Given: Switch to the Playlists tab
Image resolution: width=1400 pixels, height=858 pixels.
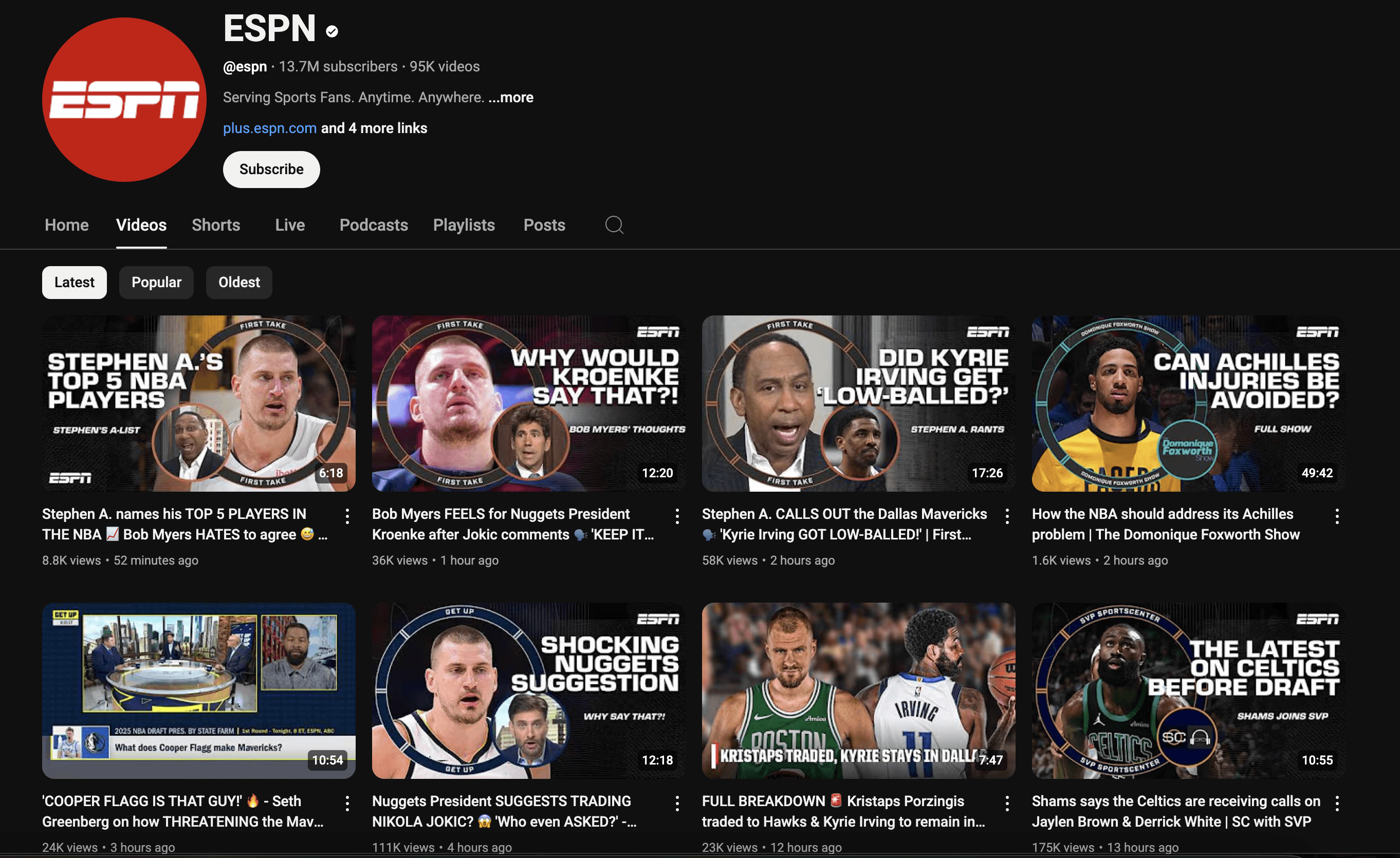Looking at the screenshot, I should click(x=464, y=225).
